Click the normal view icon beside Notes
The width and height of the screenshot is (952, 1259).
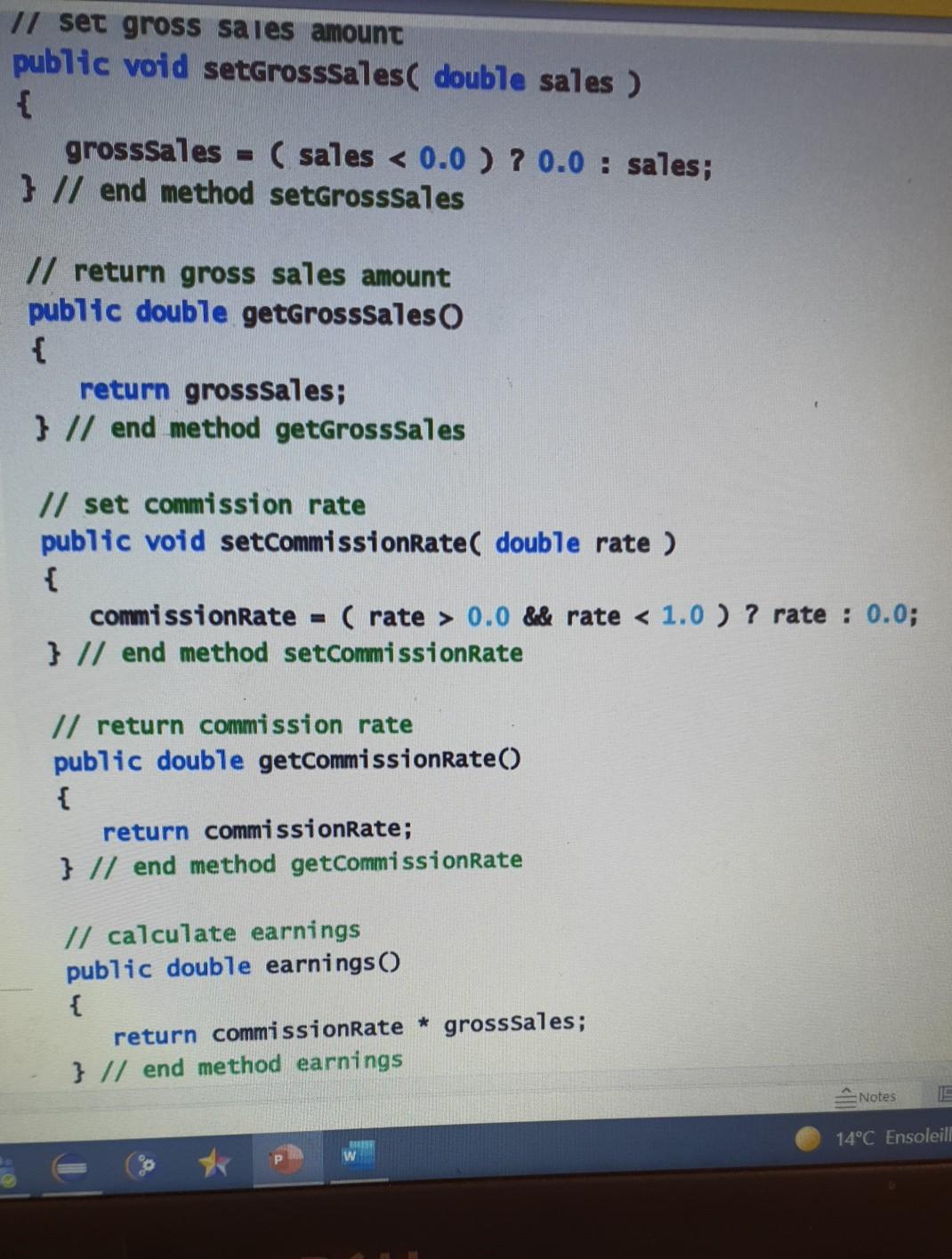tap(945, 1094)
